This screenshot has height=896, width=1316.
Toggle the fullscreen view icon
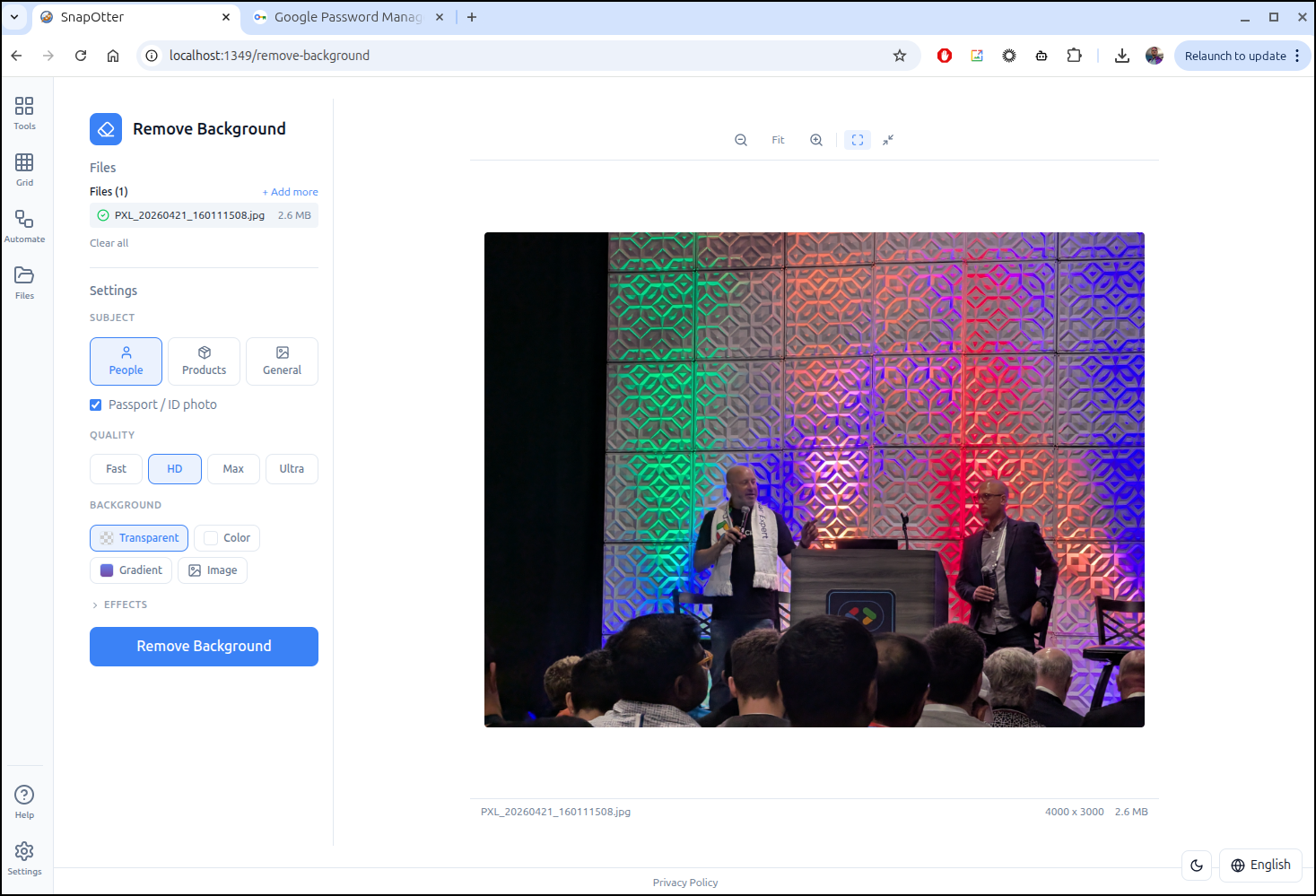[858, 140]
